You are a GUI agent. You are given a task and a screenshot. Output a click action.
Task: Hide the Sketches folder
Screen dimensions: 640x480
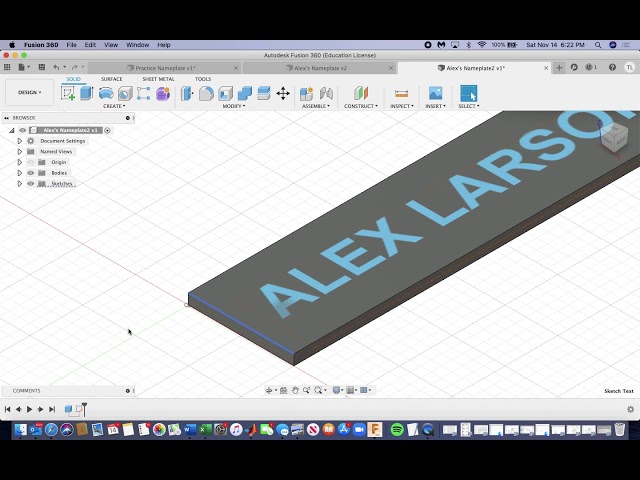pos(31,184)
